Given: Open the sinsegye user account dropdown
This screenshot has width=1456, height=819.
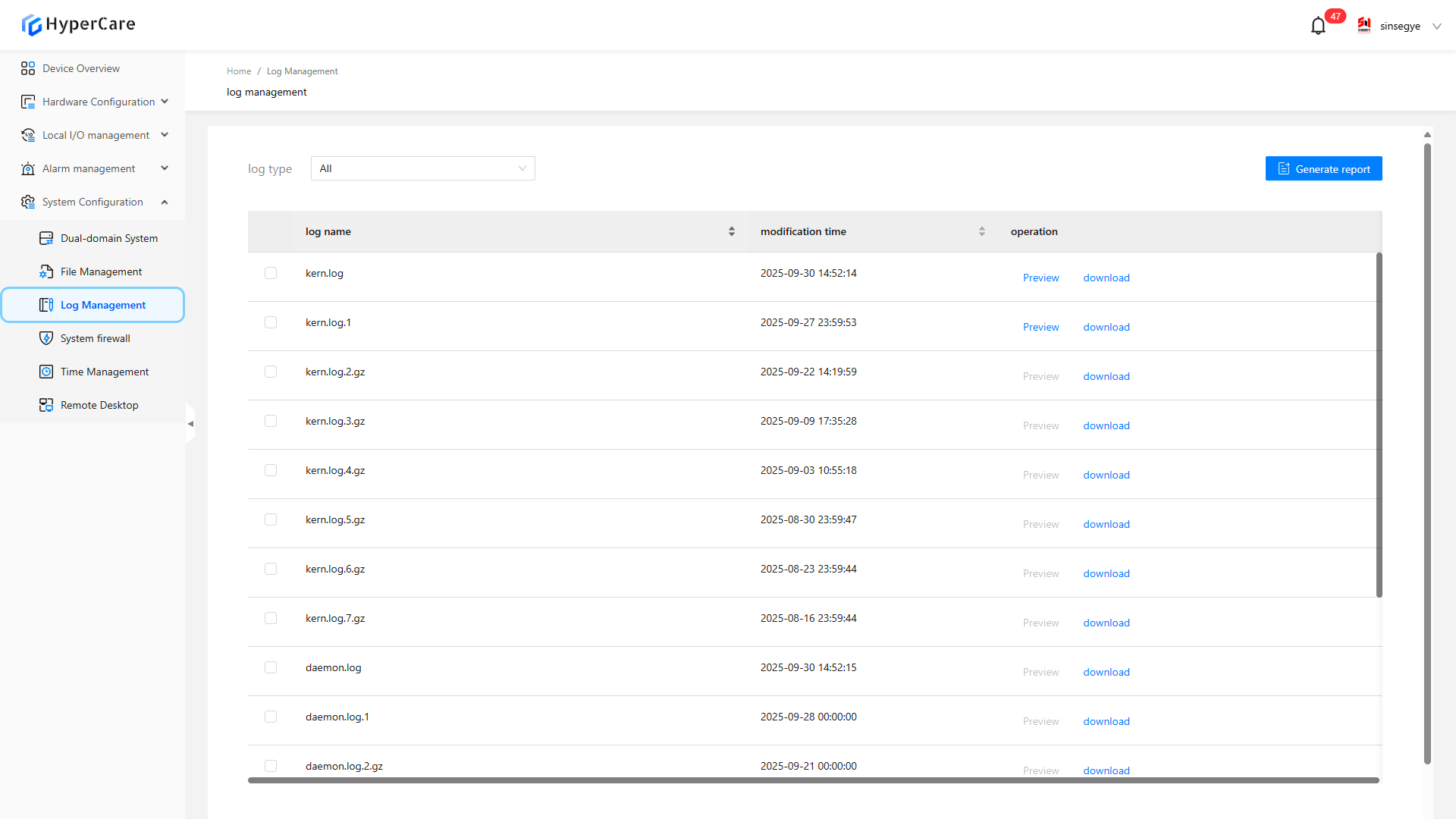Looking at the screenshot, I should pyautogui.click(x=1400, y=26).
